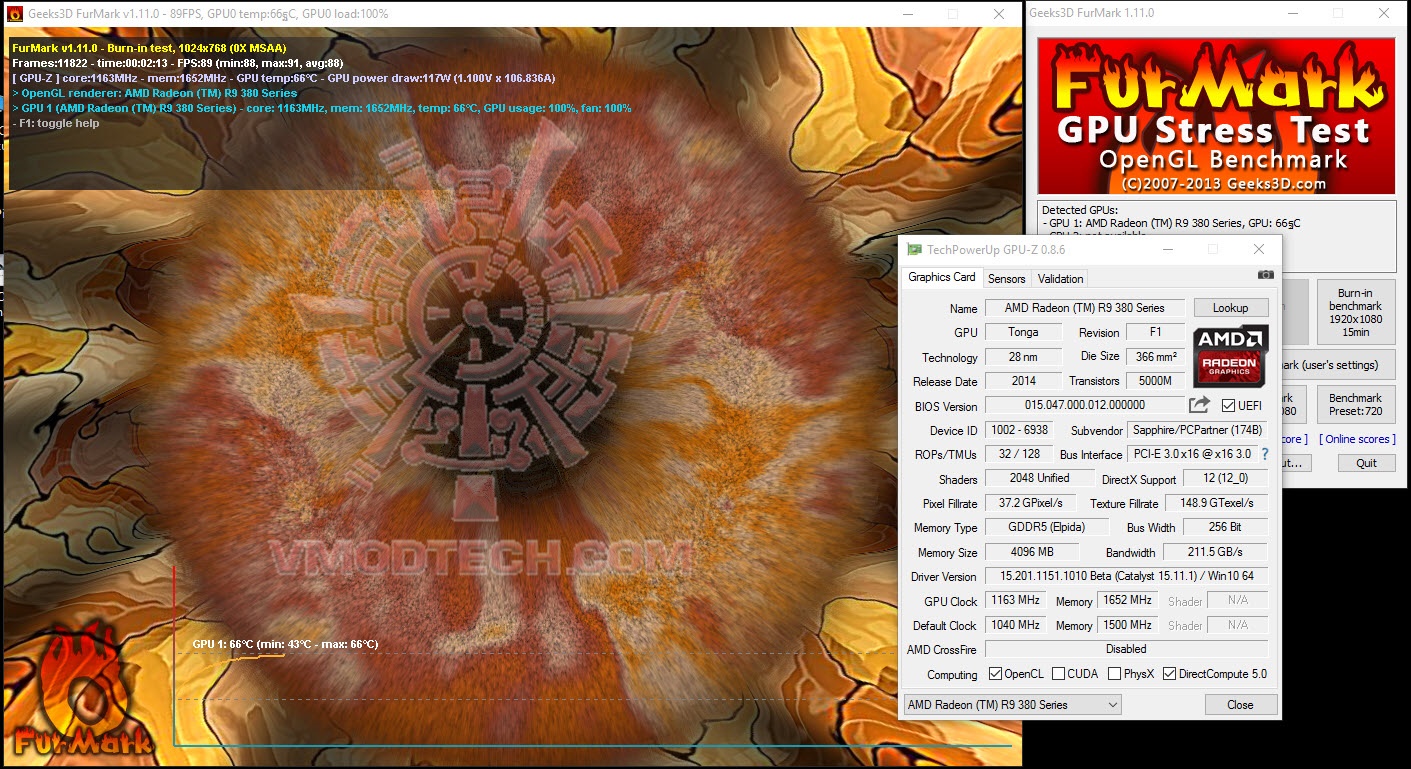Open the Online scores link
Viewport: 1411px width, 769px height.
[x=1357, y=439]
